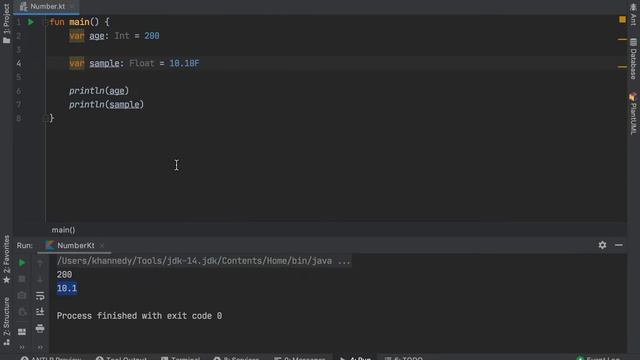Click println(sample) on line 7
The image size is (640, 360).
point(106,104)
